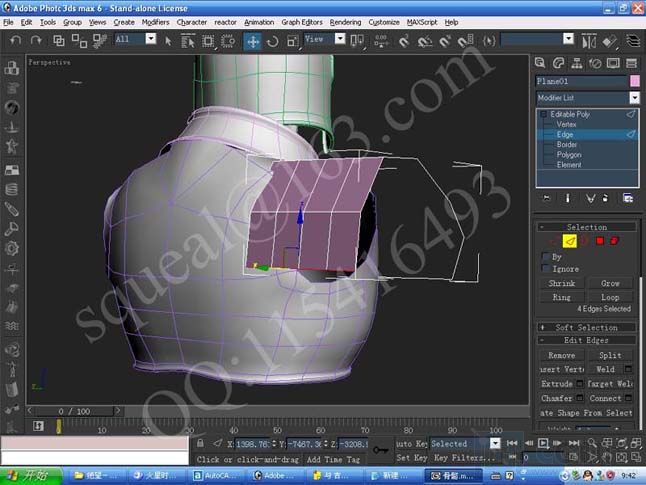Activate the Bind to Space Warp tool

click(99, 40)
